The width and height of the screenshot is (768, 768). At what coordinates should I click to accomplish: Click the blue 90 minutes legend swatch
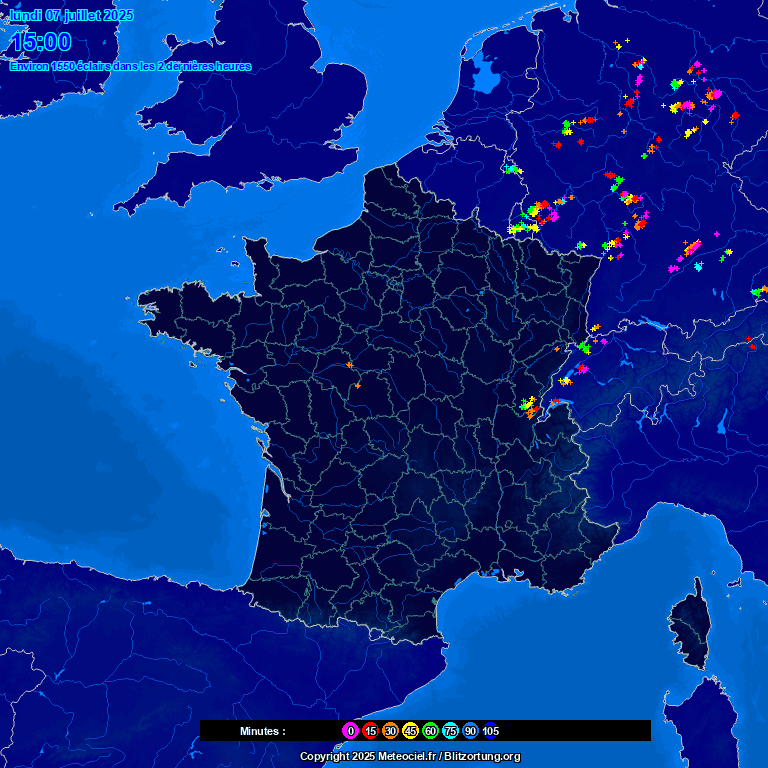(x=471, y=731)
